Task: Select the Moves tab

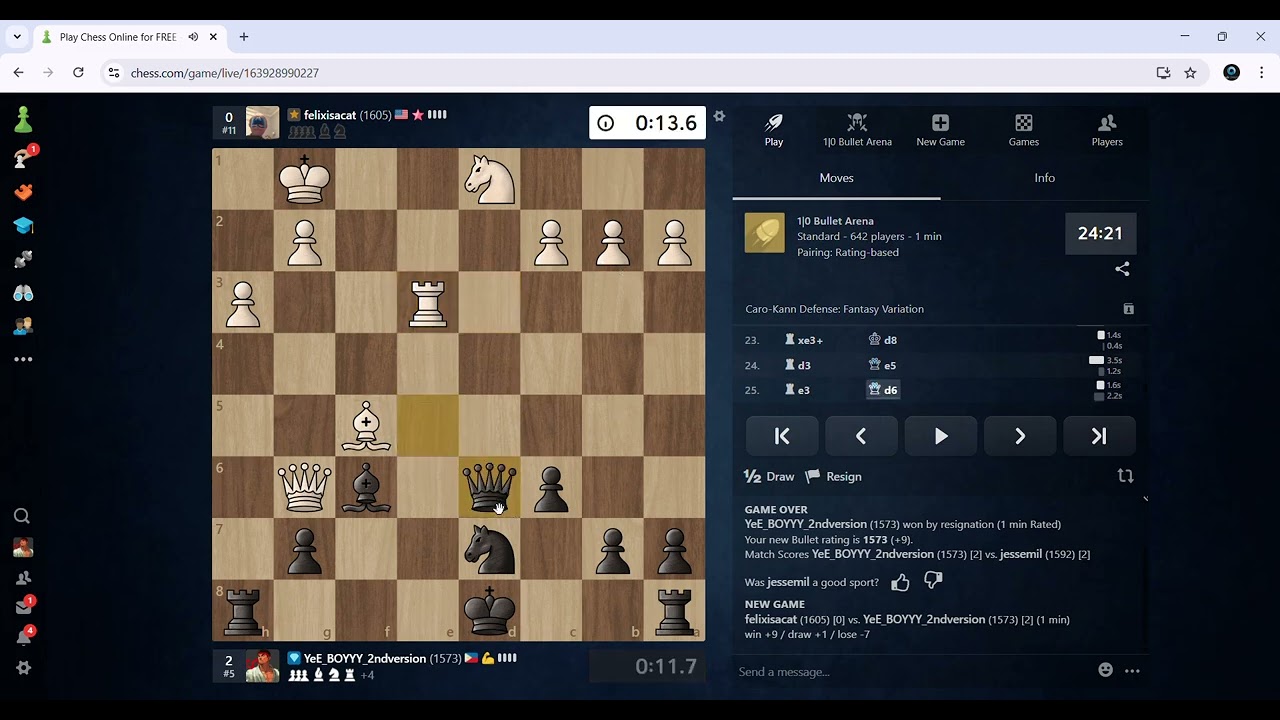Action: 836,178
